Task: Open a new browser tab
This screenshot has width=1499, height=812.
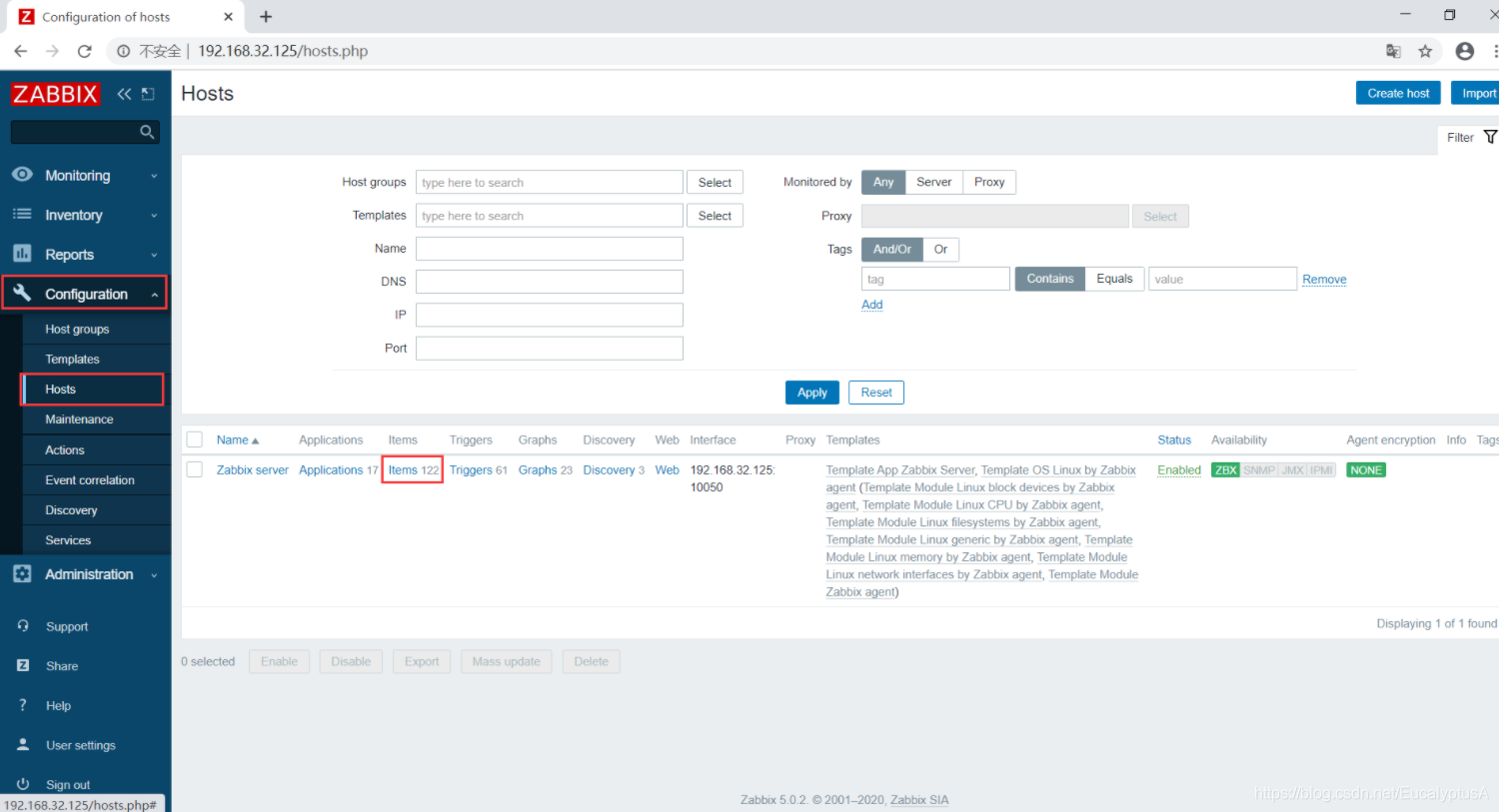Action: [x=266, y=17]
